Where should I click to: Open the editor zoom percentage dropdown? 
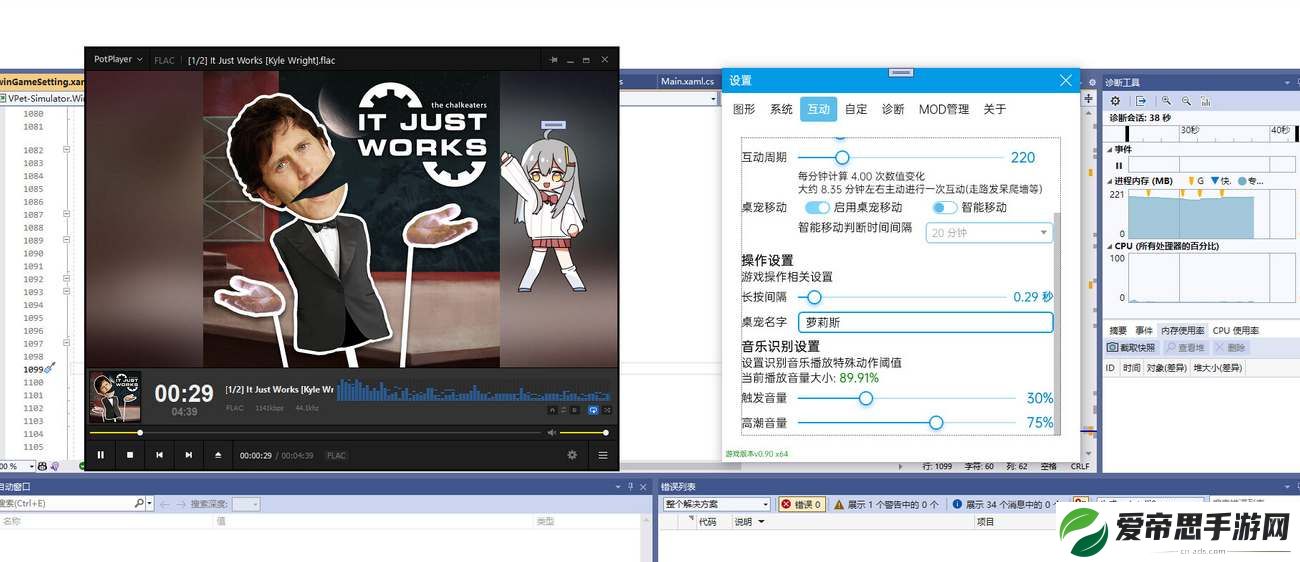point(32,466)
